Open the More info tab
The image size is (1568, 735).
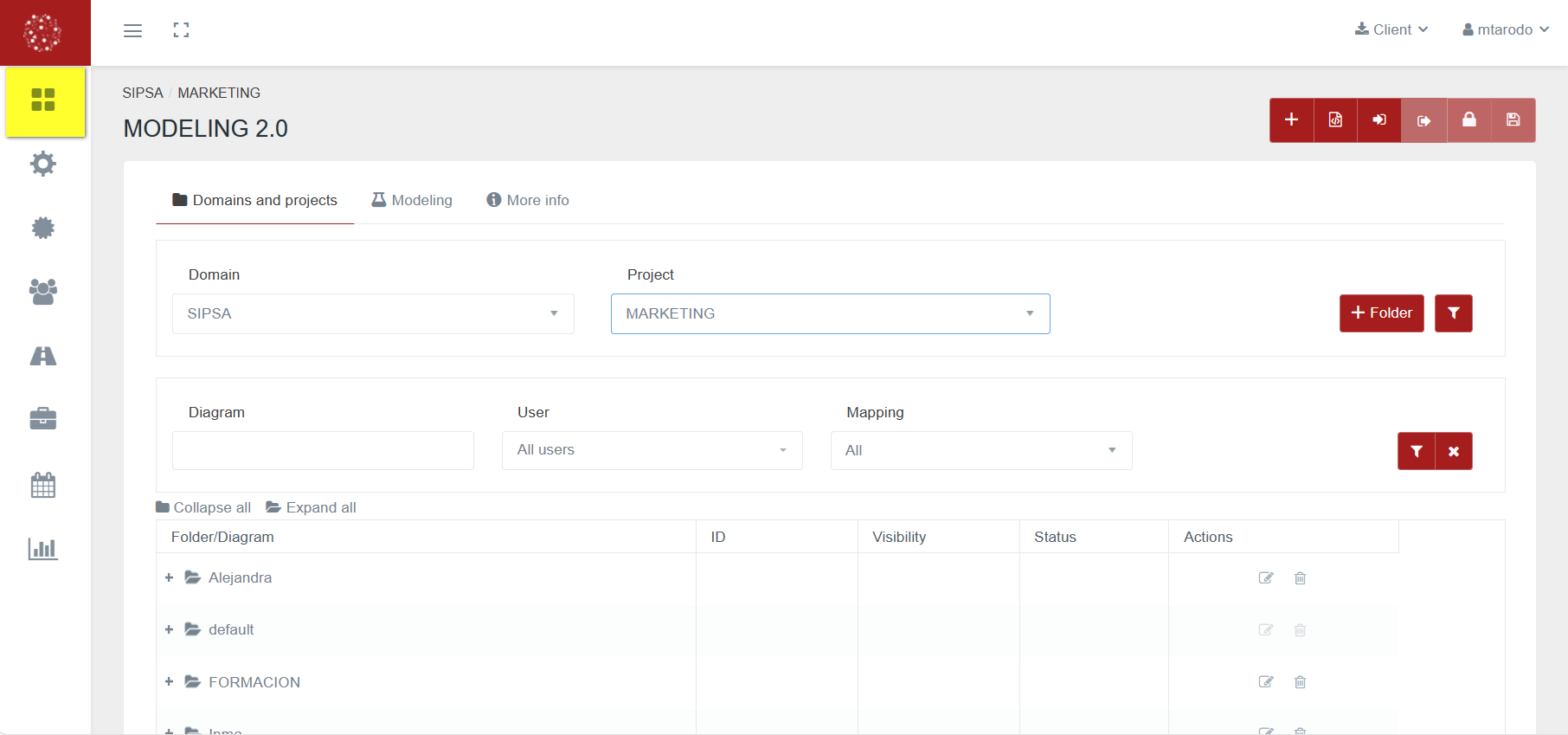point(528,200)
